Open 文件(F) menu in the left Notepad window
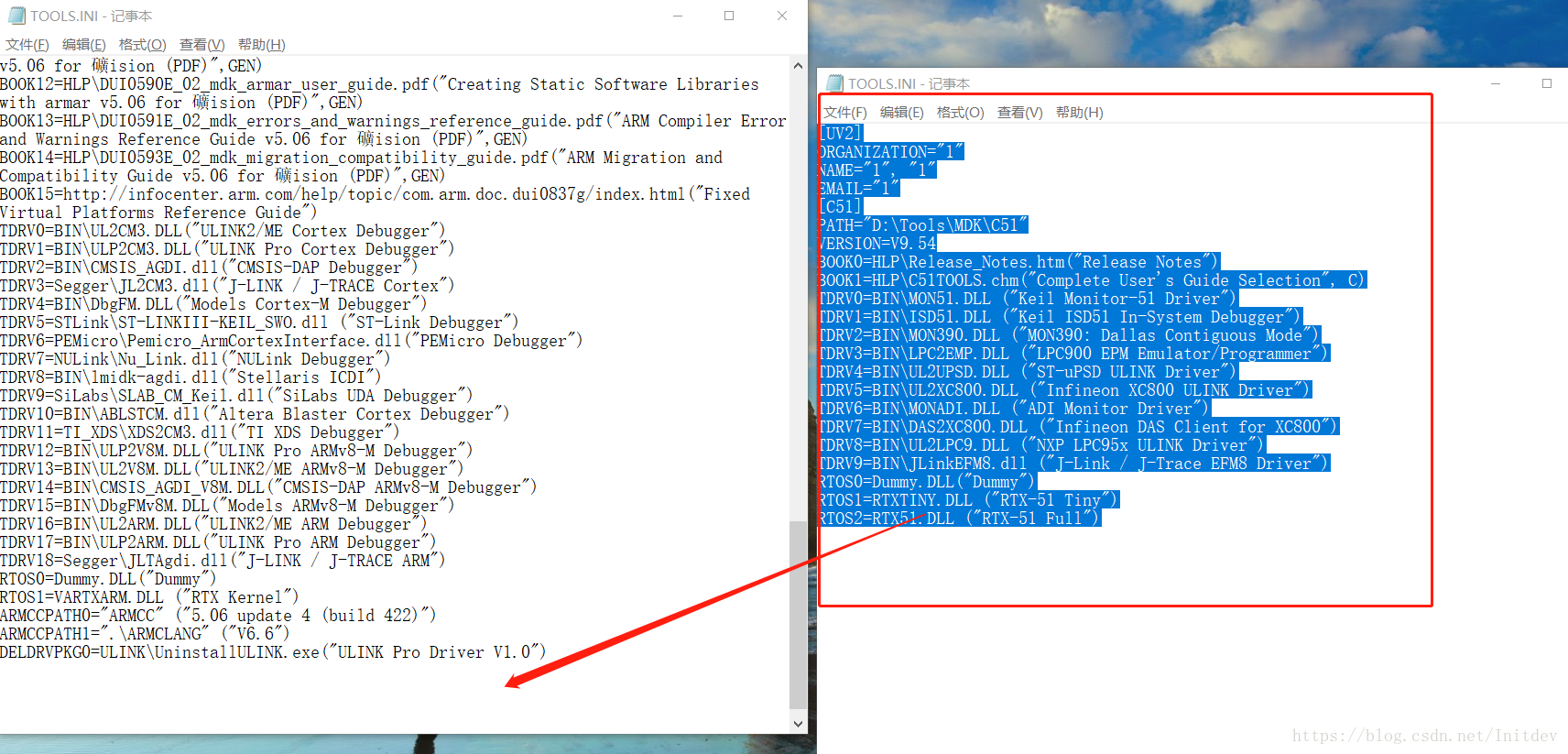This screenshot has width=1568, height=754. pos(27,45)
